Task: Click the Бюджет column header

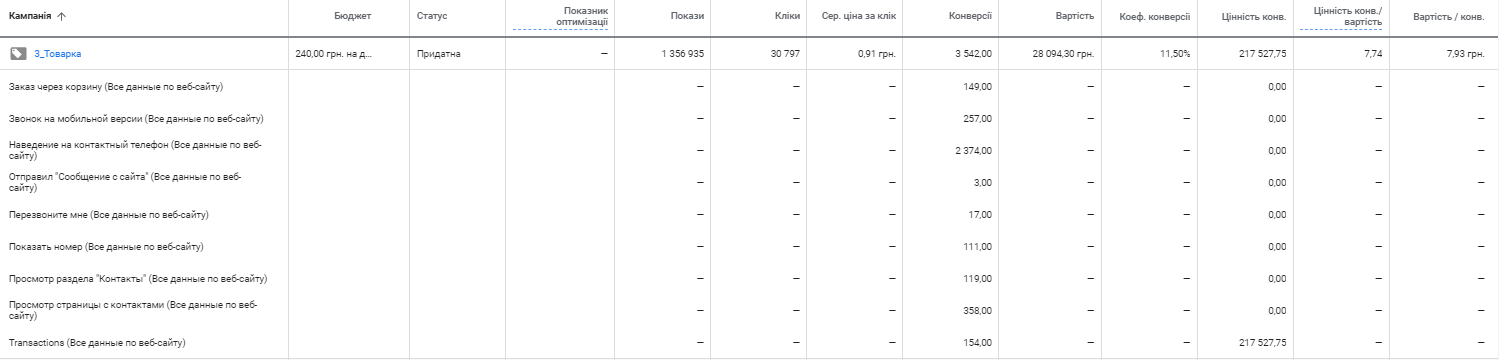Action: point(353,16)
